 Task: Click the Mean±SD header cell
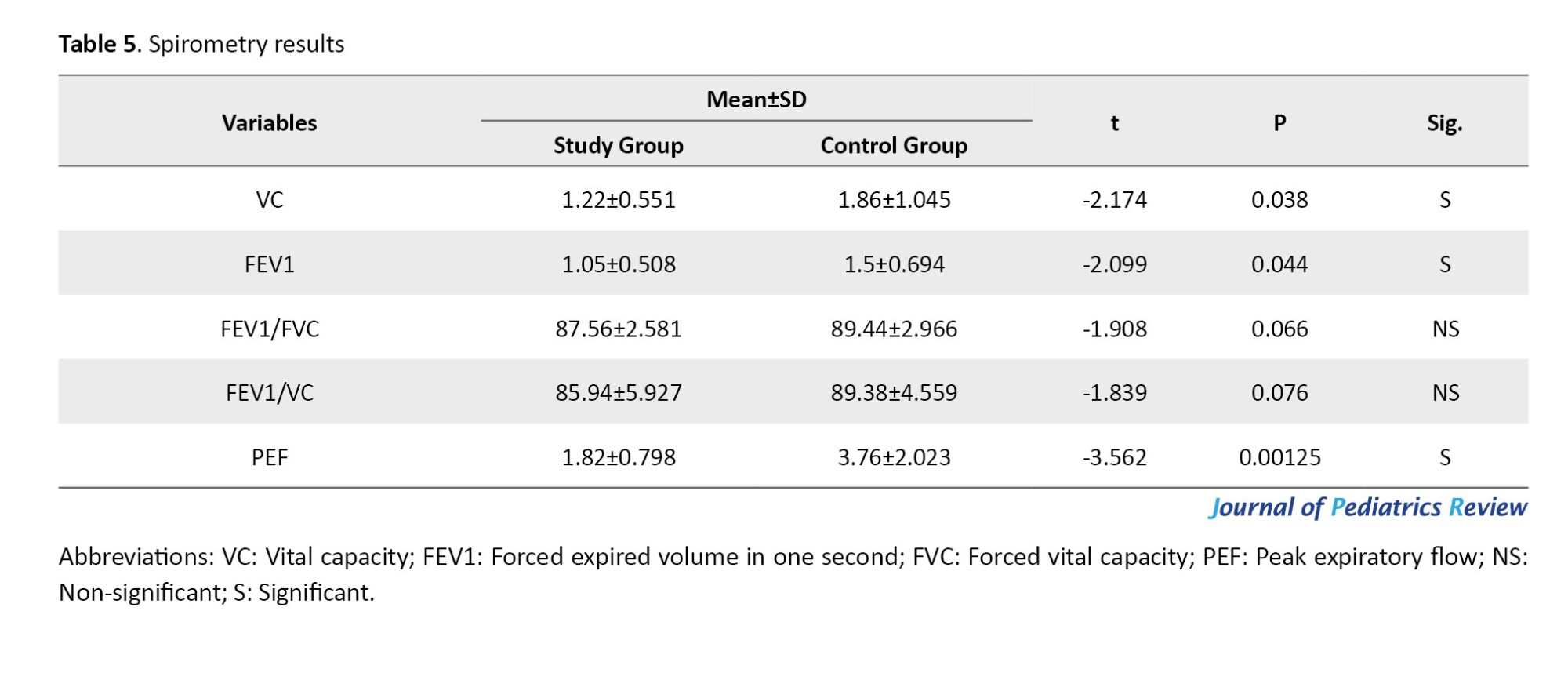pos(756,100)
